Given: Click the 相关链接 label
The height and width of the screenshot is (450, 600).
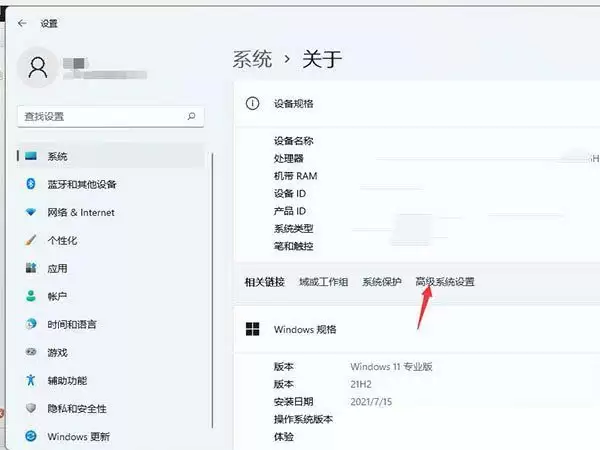Looking at the screenshot, I should 265,282.
